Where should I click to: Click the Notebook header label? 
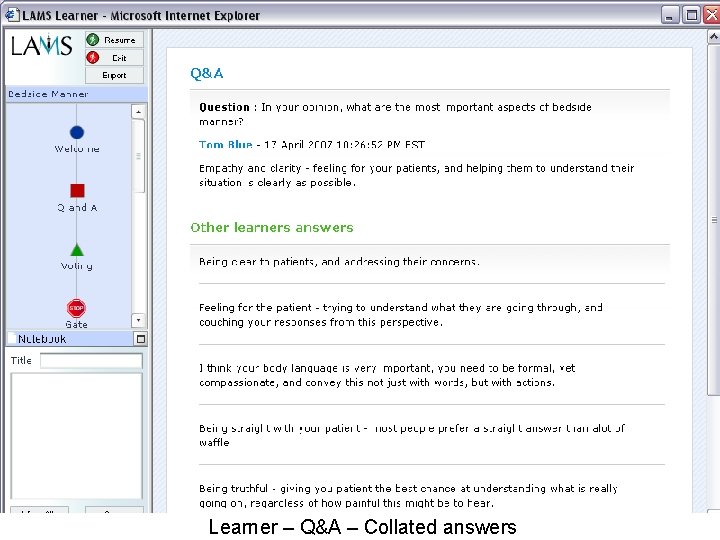42,339
